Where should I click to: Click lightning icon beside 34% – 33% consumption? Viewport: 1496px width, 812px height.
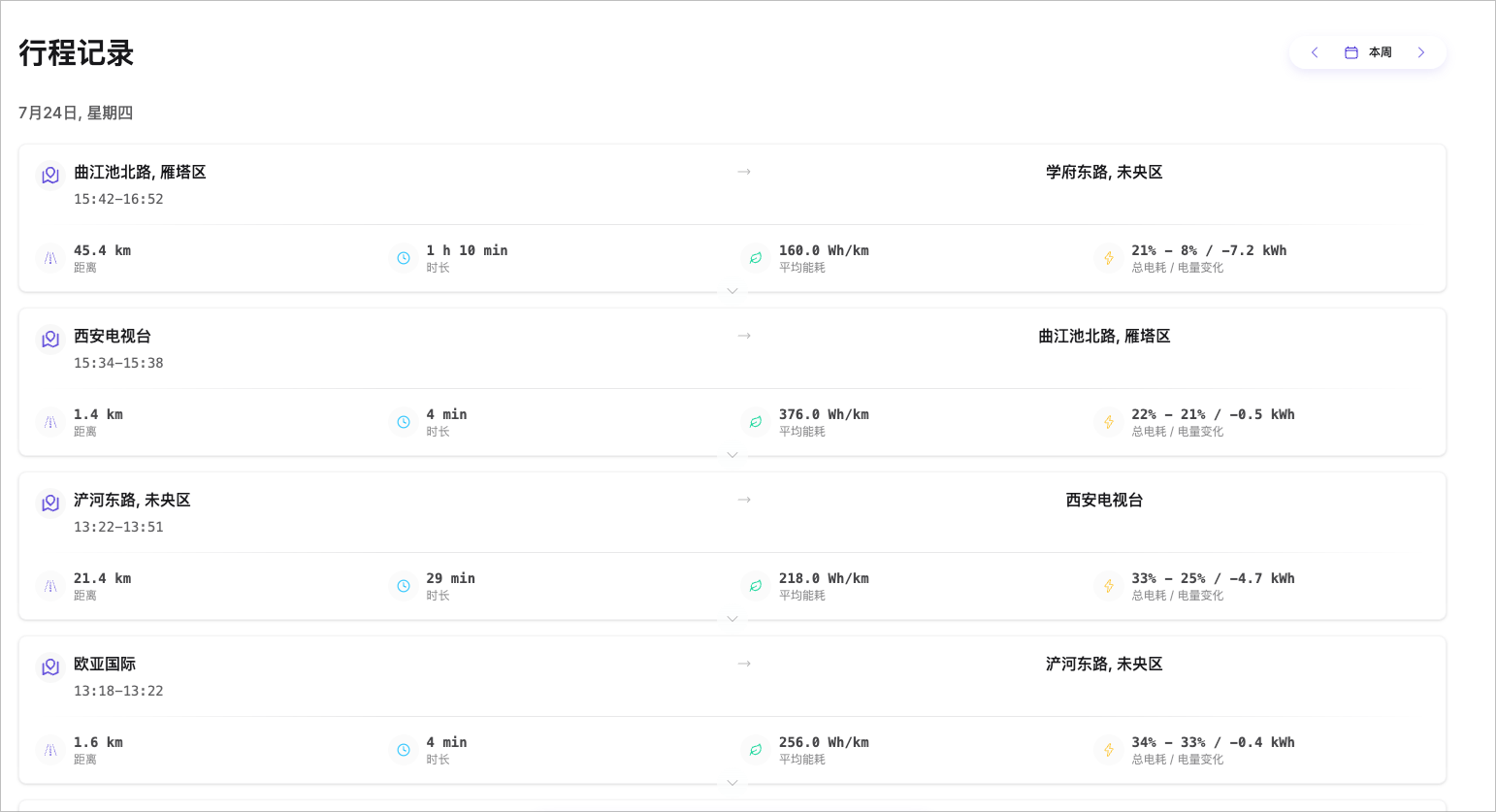[1109, 750]
